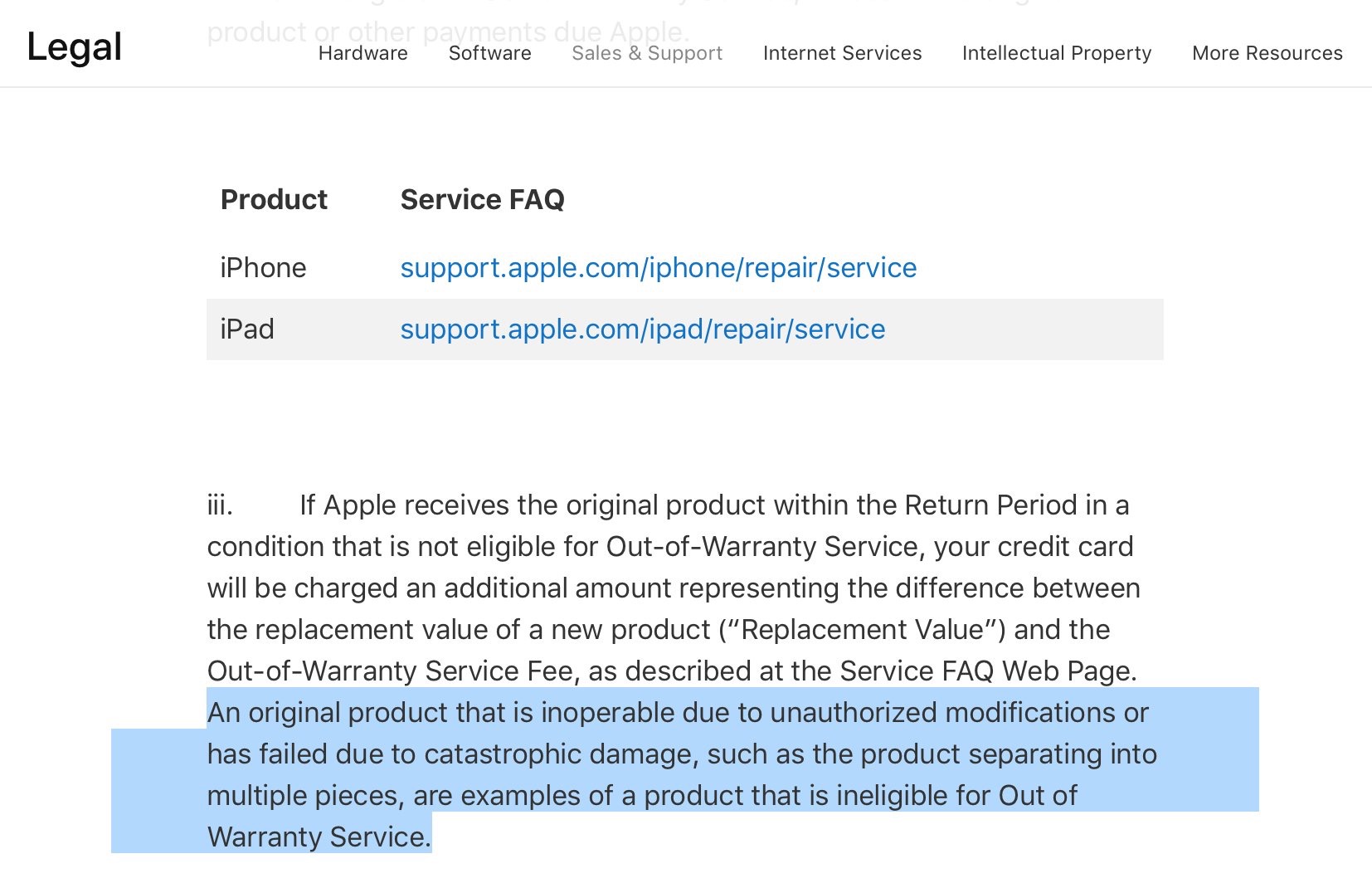Click the 'iii.' clause numeral
This screenshot has height=883, width=1372.
point(220,505)
